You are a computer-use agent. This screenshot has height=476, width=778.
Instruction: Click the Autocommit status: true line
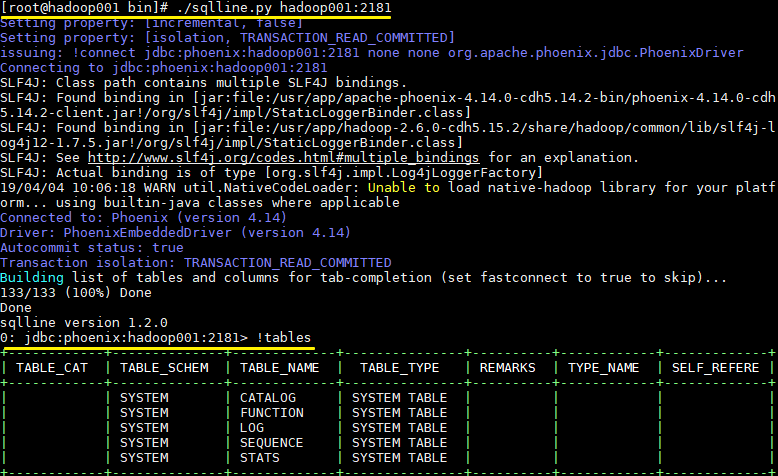(92, 247)
